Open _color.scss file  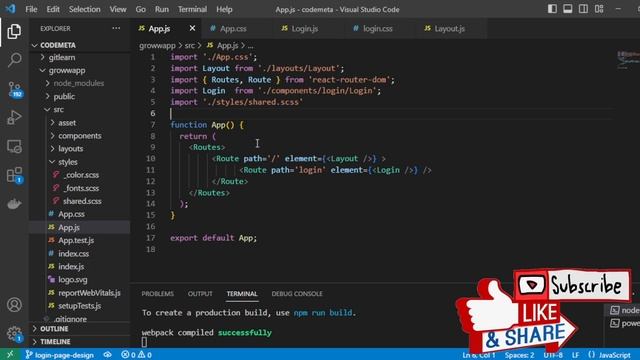click(x=80, y=175)
